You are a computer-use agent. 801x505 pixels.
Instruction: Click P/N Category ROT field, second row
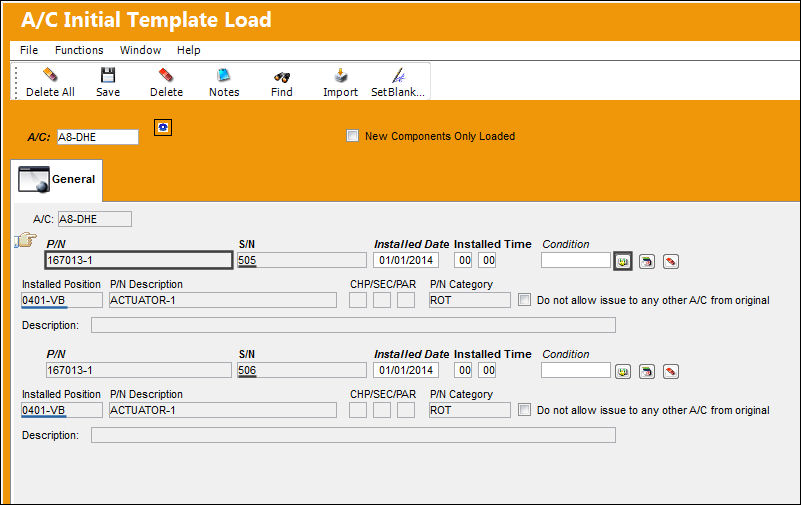[469, 410]
